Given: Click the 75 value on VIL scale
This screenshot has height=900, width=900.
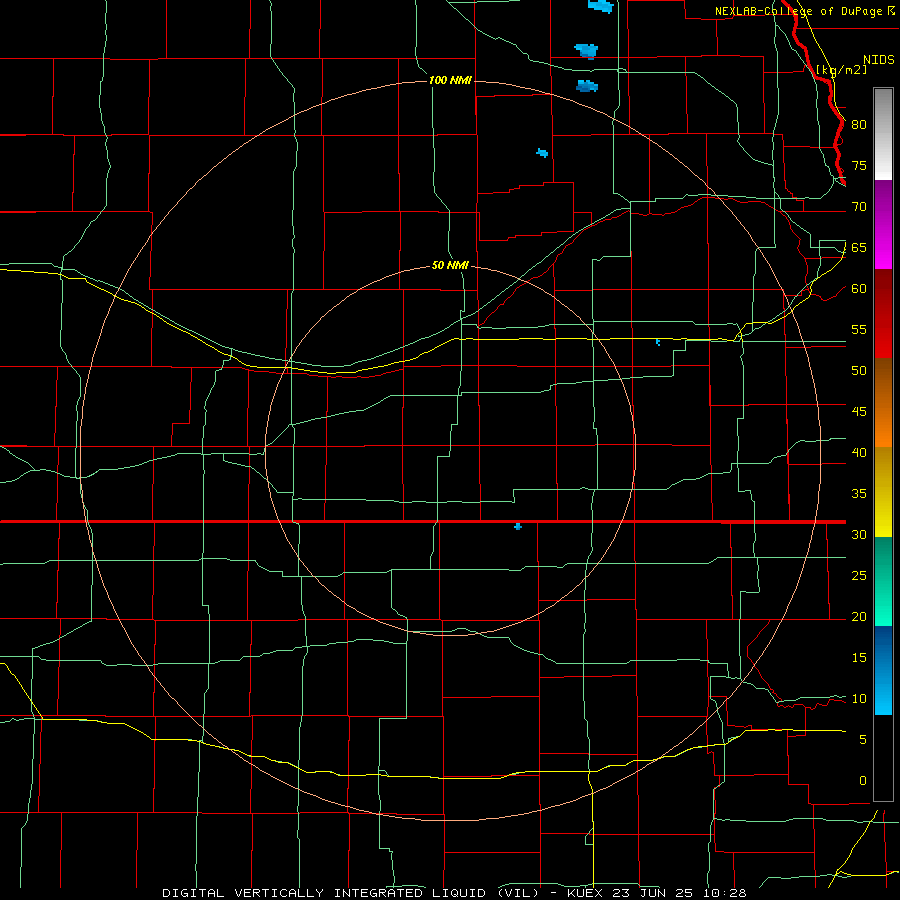Looking at the screenshot, I should point(859,165).
